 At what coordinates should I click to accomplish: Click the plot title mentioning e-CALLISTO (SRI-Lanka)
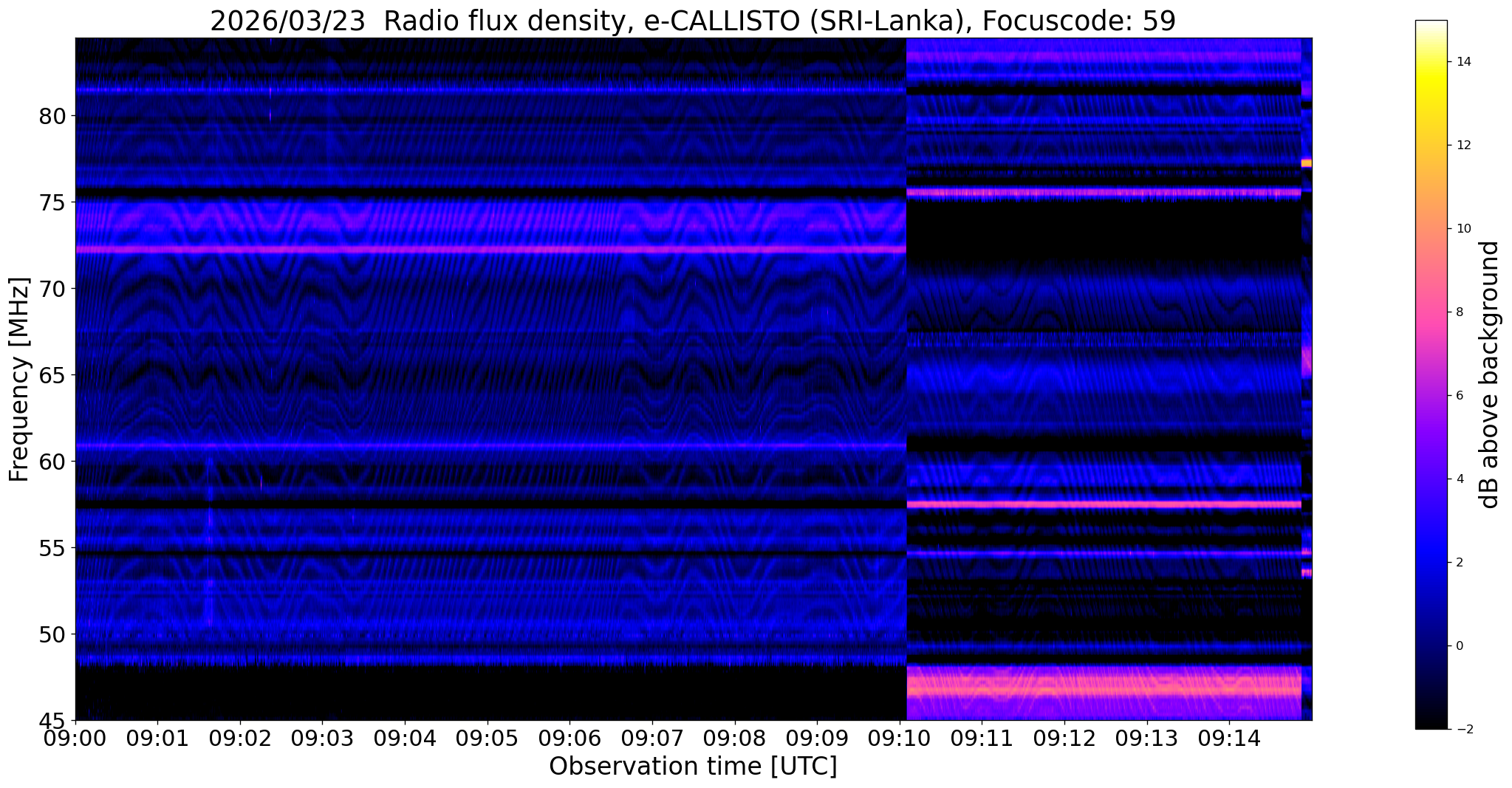[x=693, y=21]
